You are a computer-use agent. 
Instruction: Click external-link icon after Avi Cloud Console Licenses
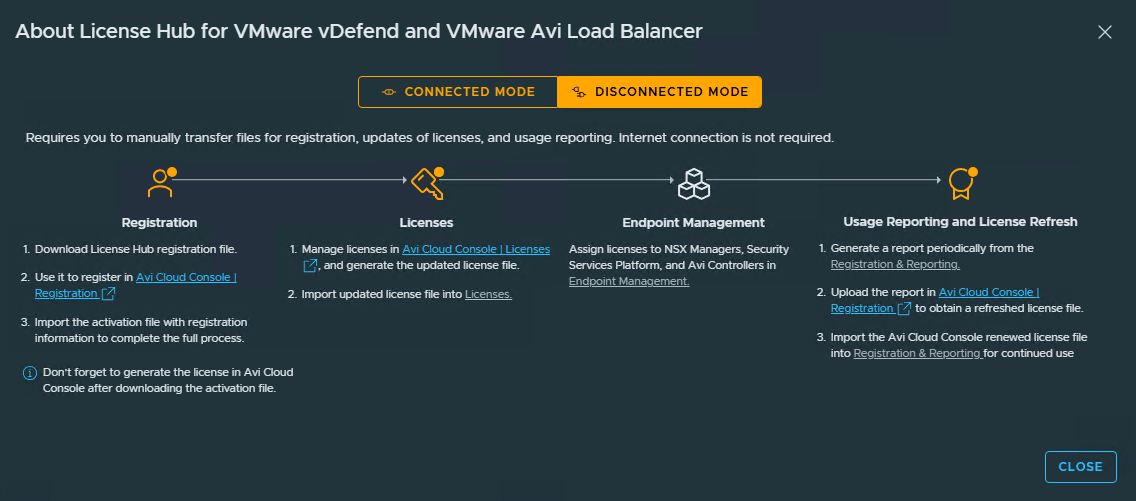pos(309,266)
